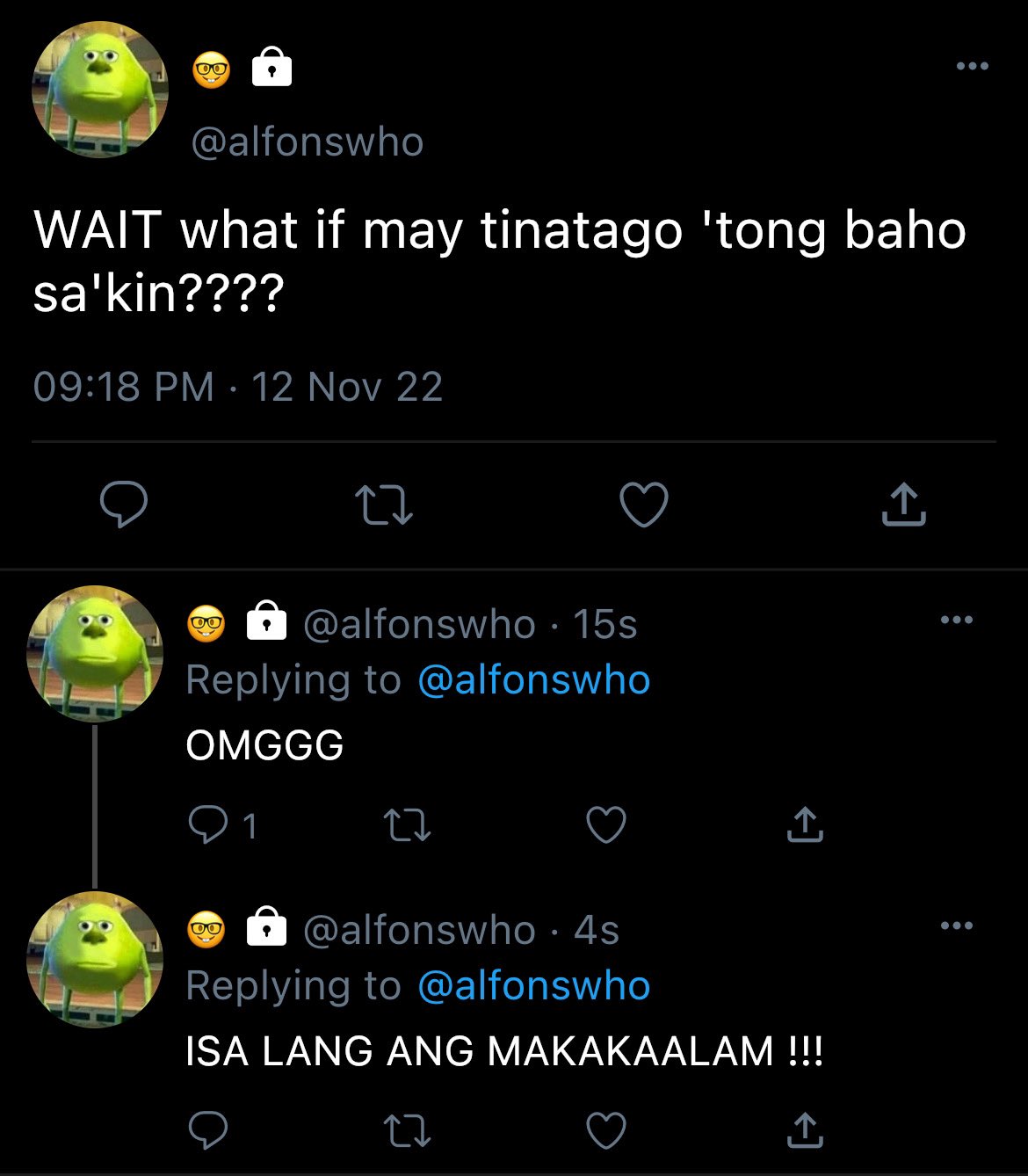Open @alfonswho mention link in OMGGG reply
The height and width of the screenshot is (1176, 1028).
tap(534, 680)
